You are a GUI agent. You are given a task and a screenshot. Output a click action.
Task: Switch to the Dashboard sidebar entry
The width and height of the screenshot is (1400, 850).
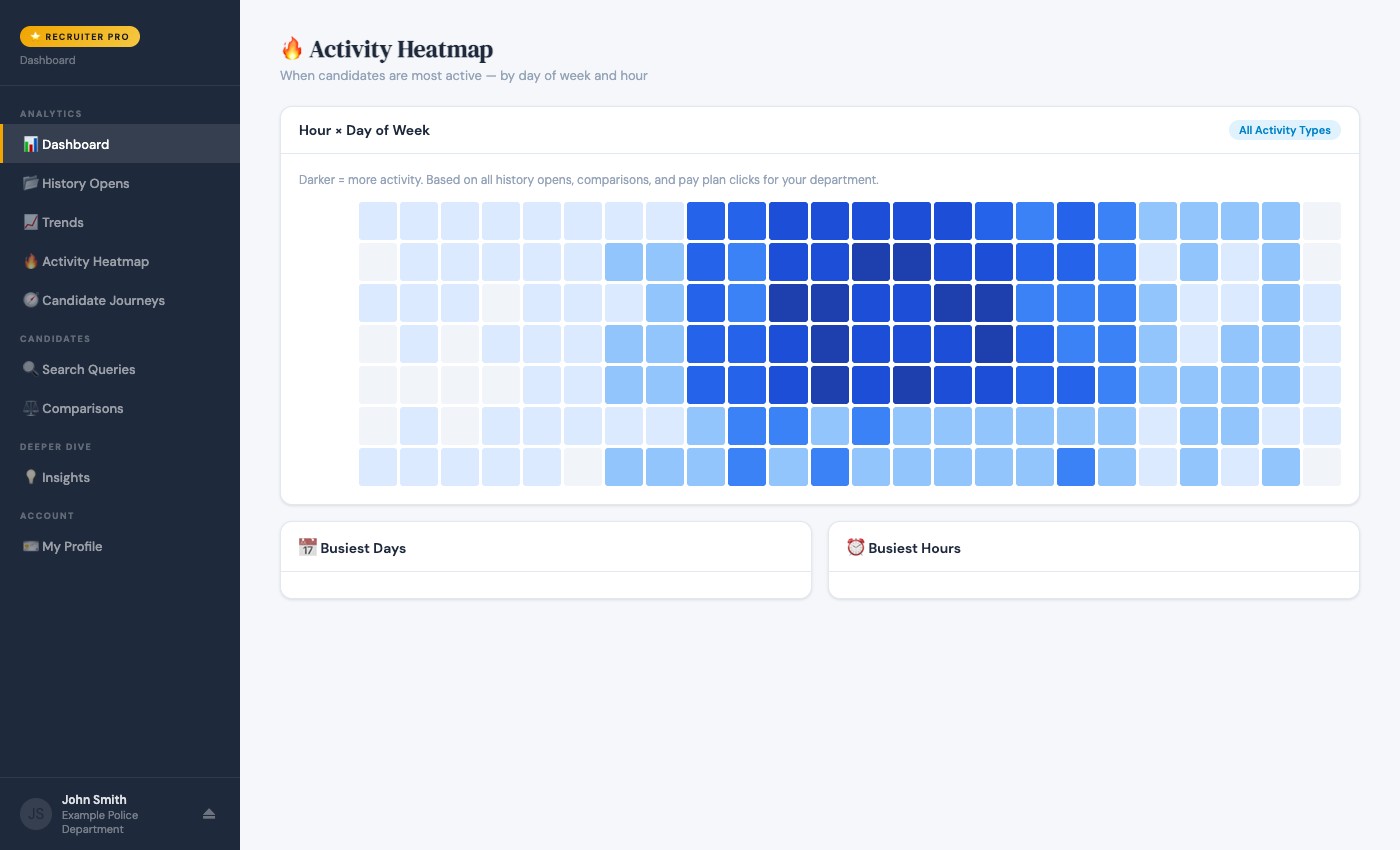pos(73,144)
